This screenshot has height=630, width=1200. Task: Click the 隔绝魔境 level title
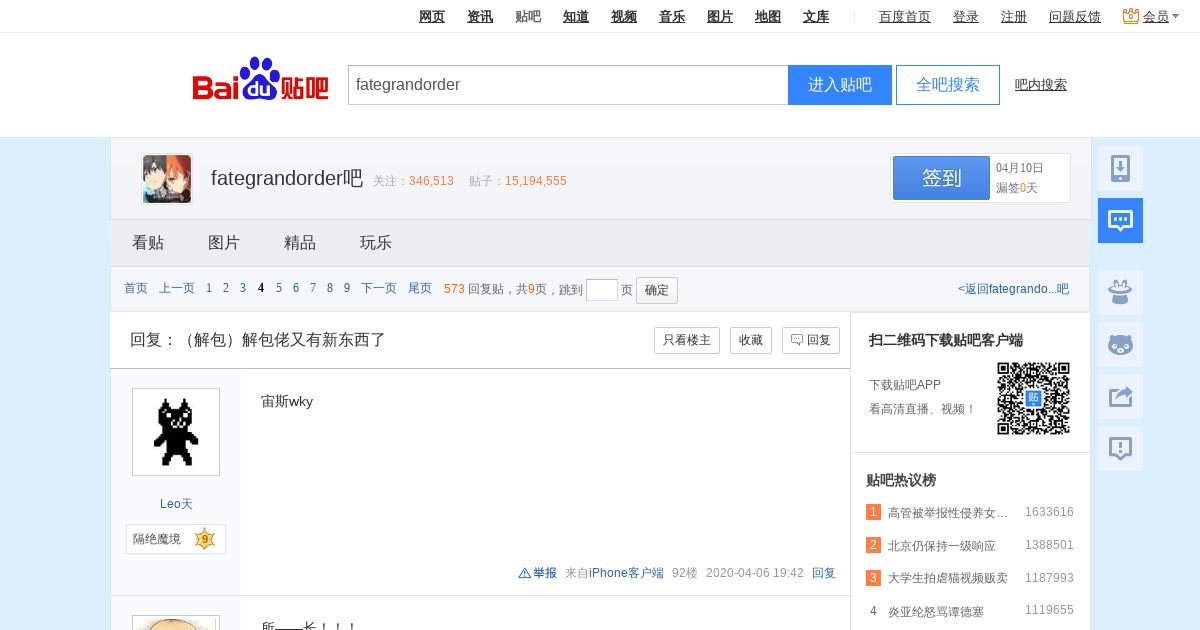tap(157, 539)
